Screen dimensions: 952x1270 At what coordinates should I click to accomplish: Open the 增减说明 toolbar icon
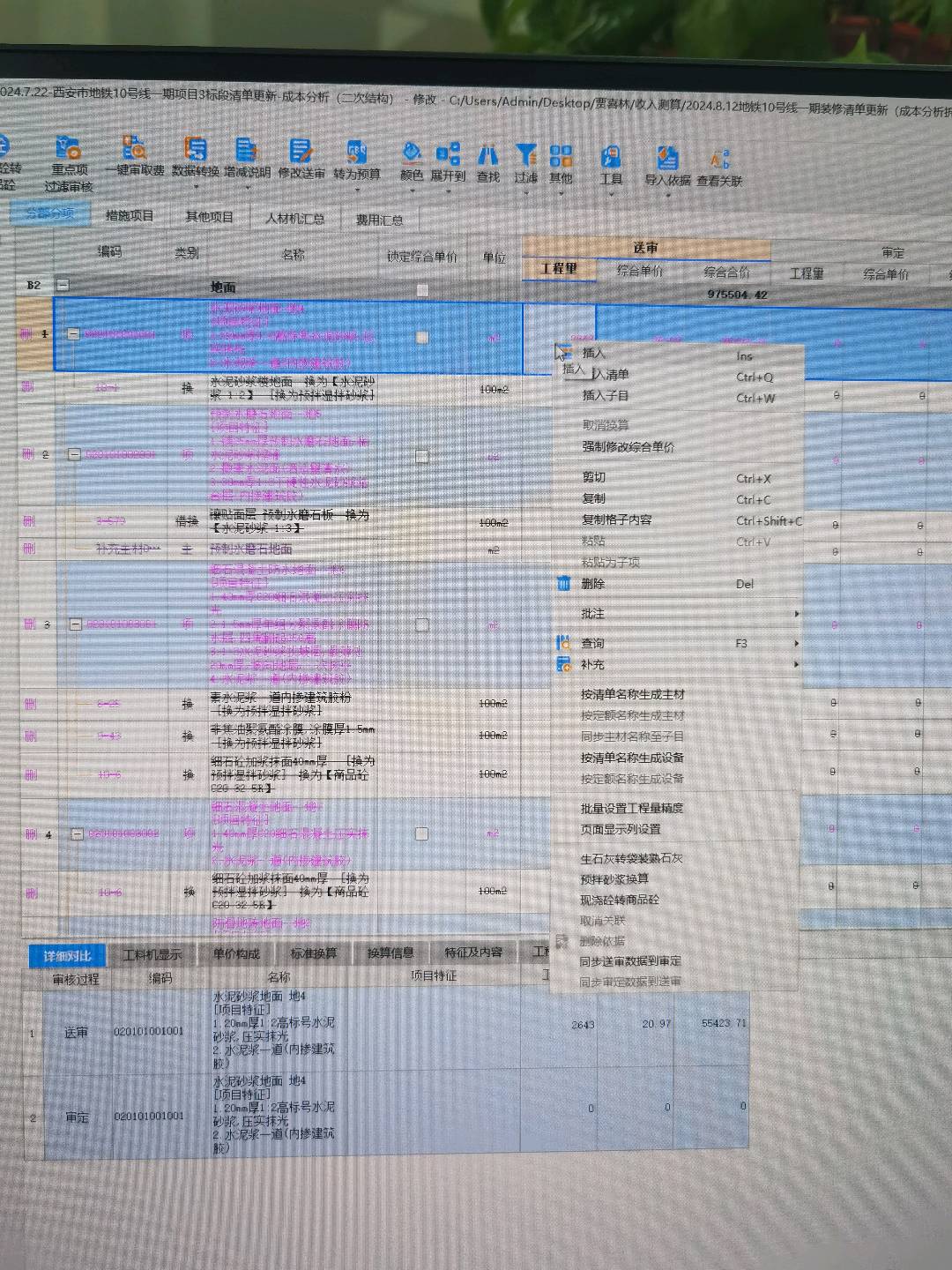(247, 149)
